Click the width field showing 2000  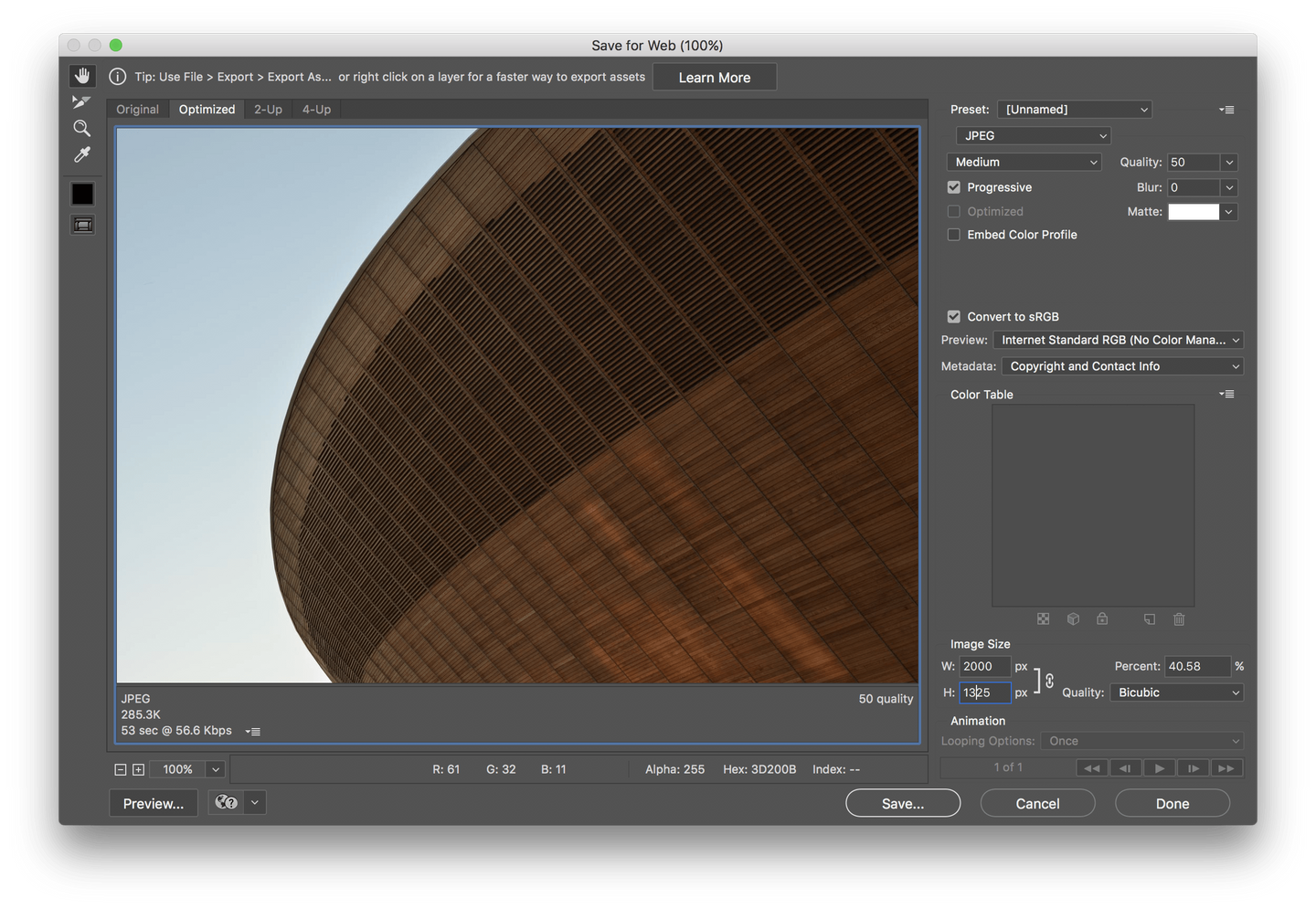pos(984,667)
